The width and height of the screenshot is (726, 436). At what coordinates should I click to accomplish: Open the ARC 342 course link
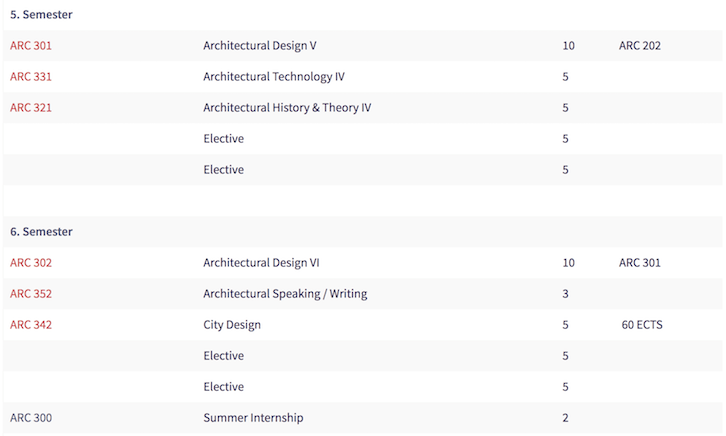tap(31, 325)
